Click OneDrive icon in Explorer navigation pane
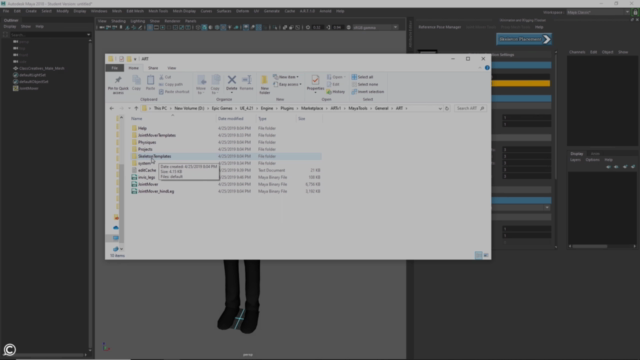Screen dimensions: 640x360 [116, 227]
